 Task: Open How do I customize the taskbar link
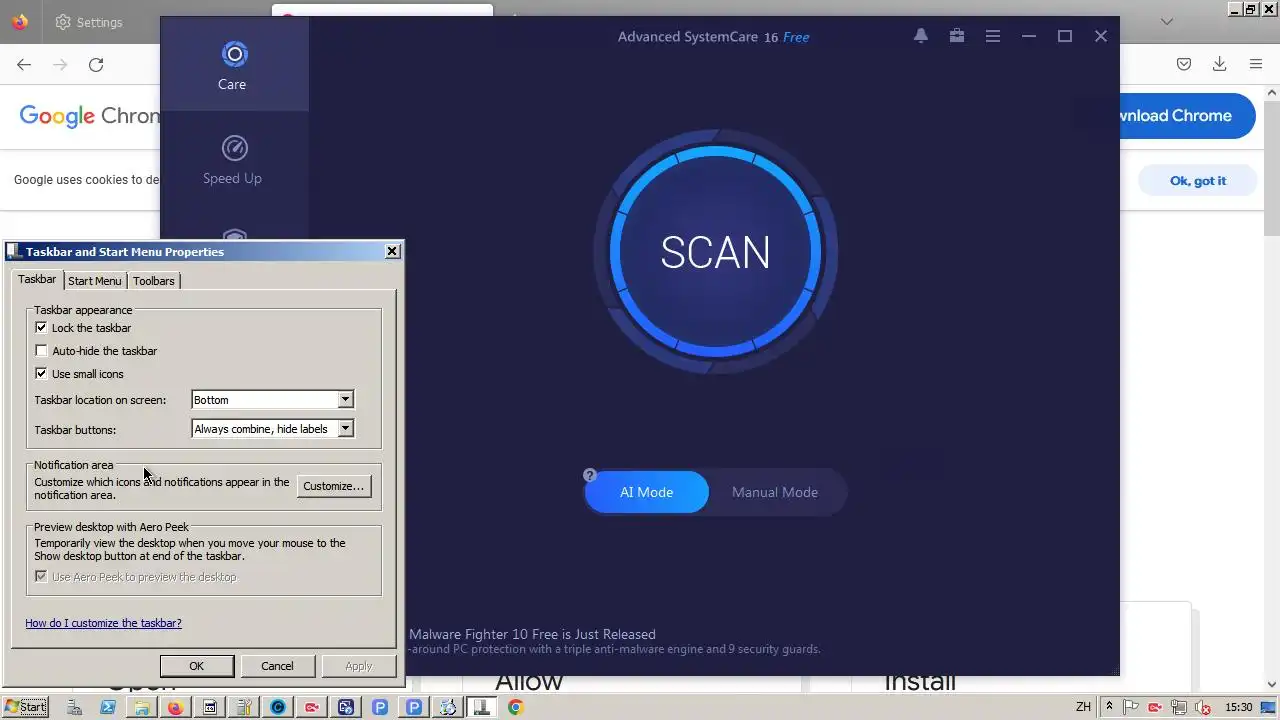click(103, 623)
